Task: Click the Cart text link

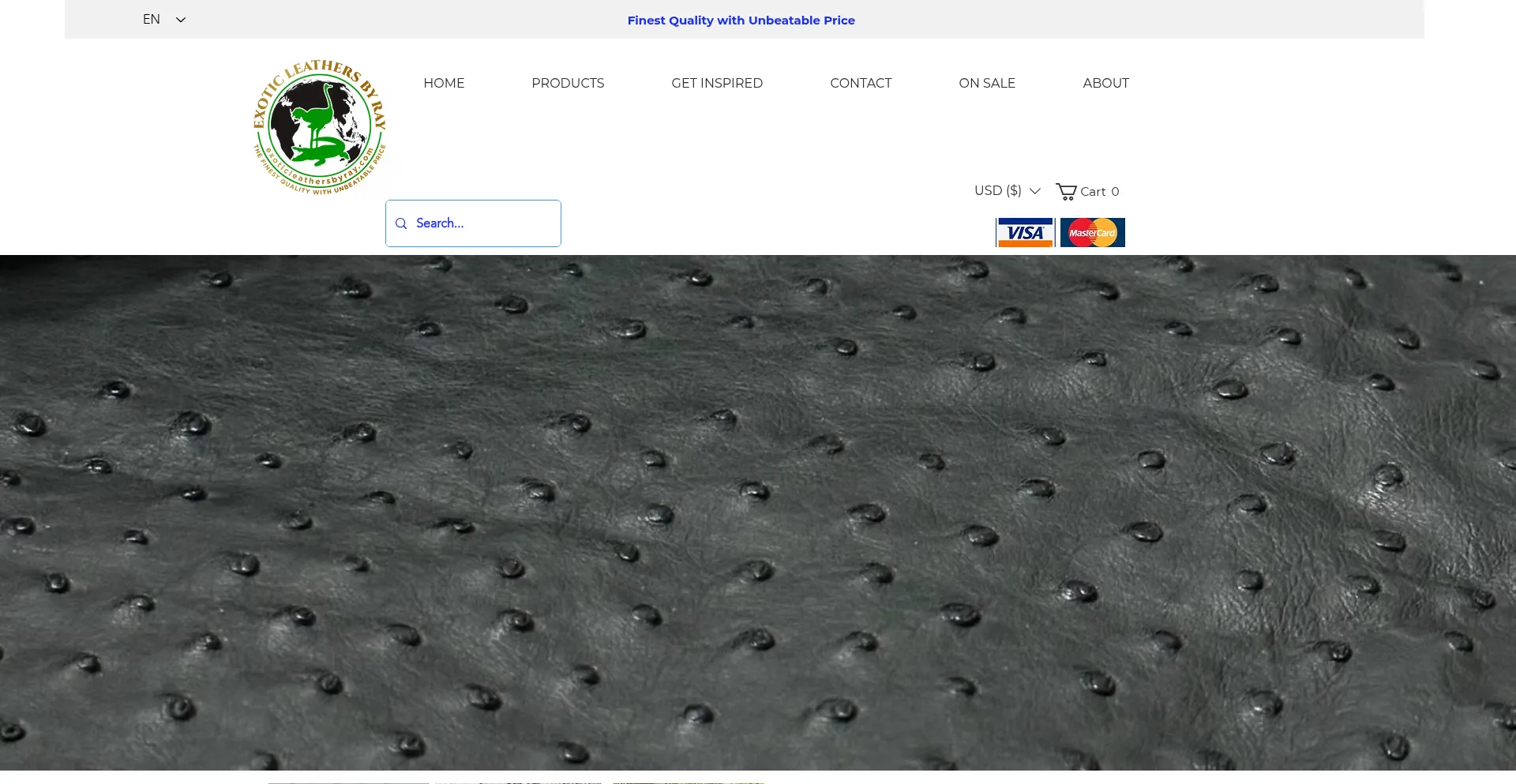Action: click(1093, 192)
